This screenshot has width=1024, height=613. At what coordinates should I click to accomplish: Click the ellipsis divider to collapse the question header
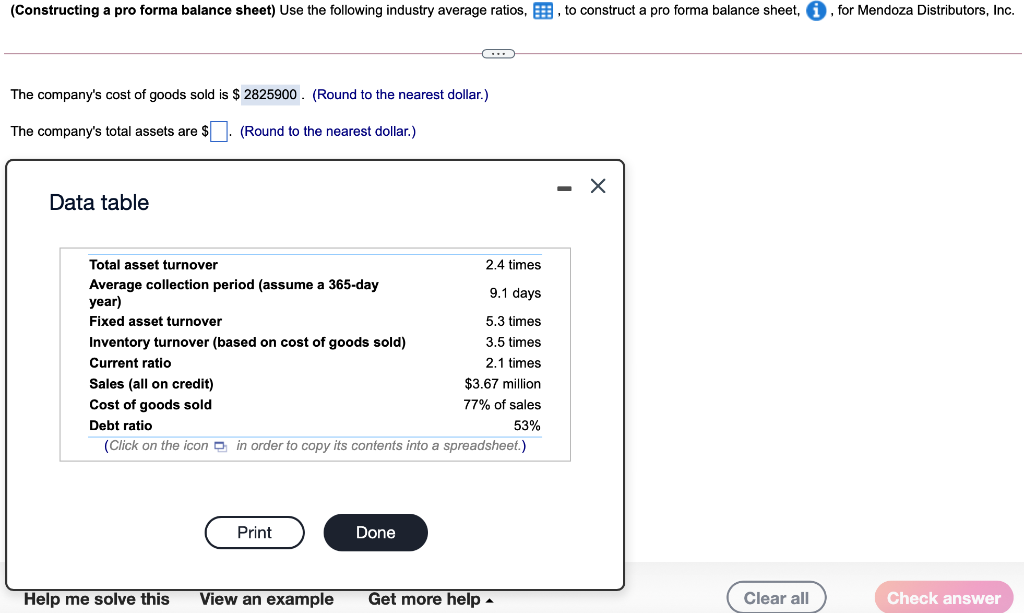pyautogui.click(x=498, y=53)
